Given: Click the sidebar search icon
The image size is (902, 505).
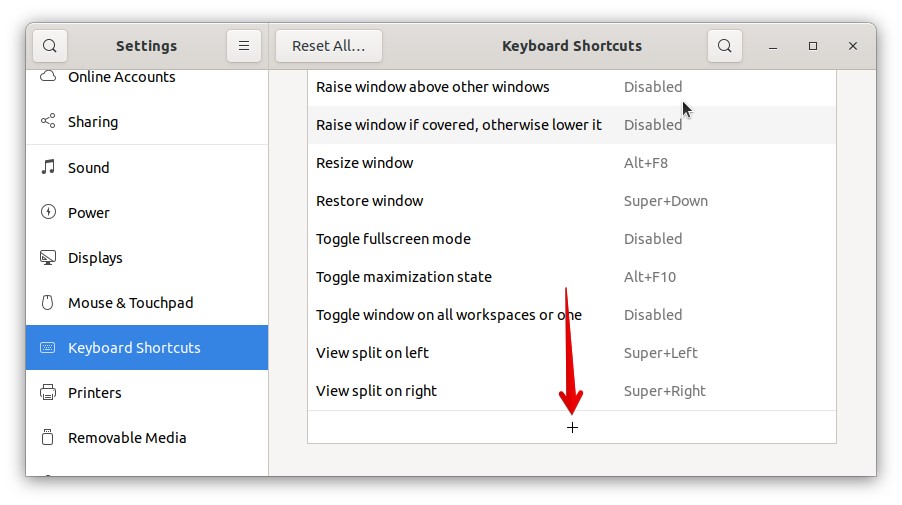Looking at the screenshot, I should pos(49,46).
